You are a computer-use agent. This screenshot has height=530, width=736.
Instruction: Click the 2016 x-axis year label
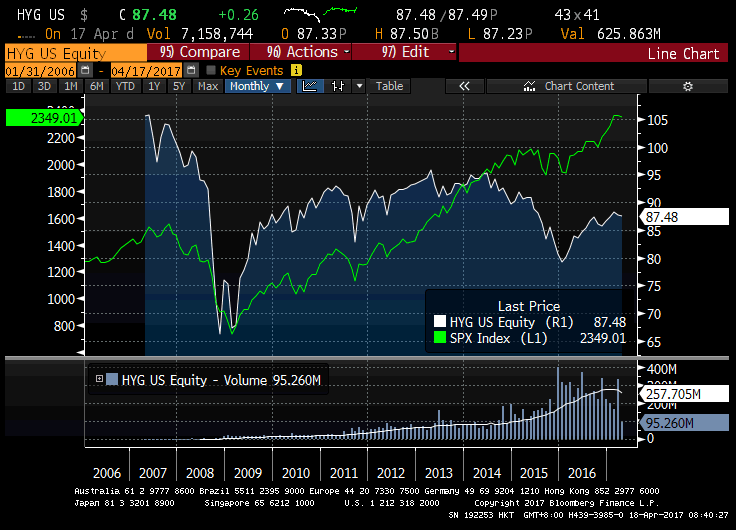coord(582,473)
